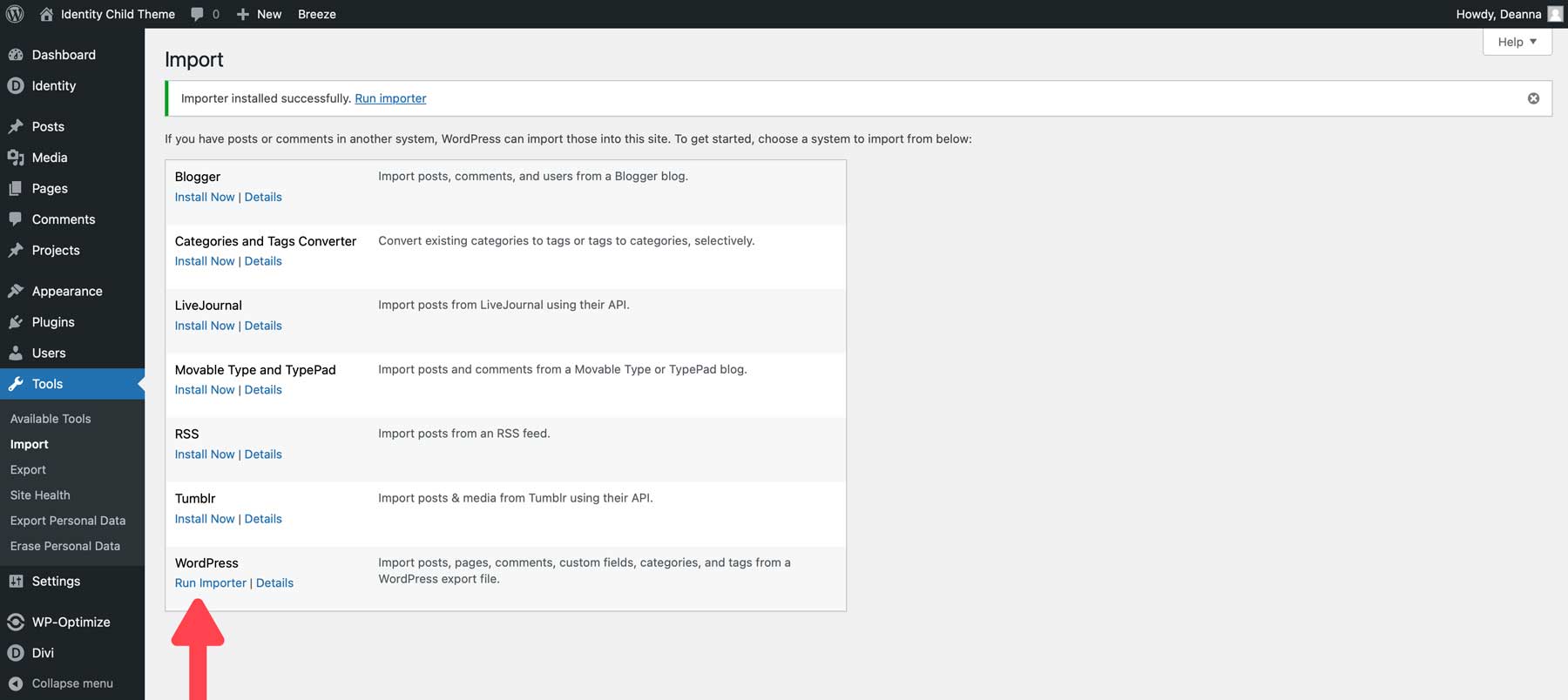The image size is (1568, 700).
Task: Open Plugins menu label
Action: [53, 322]
